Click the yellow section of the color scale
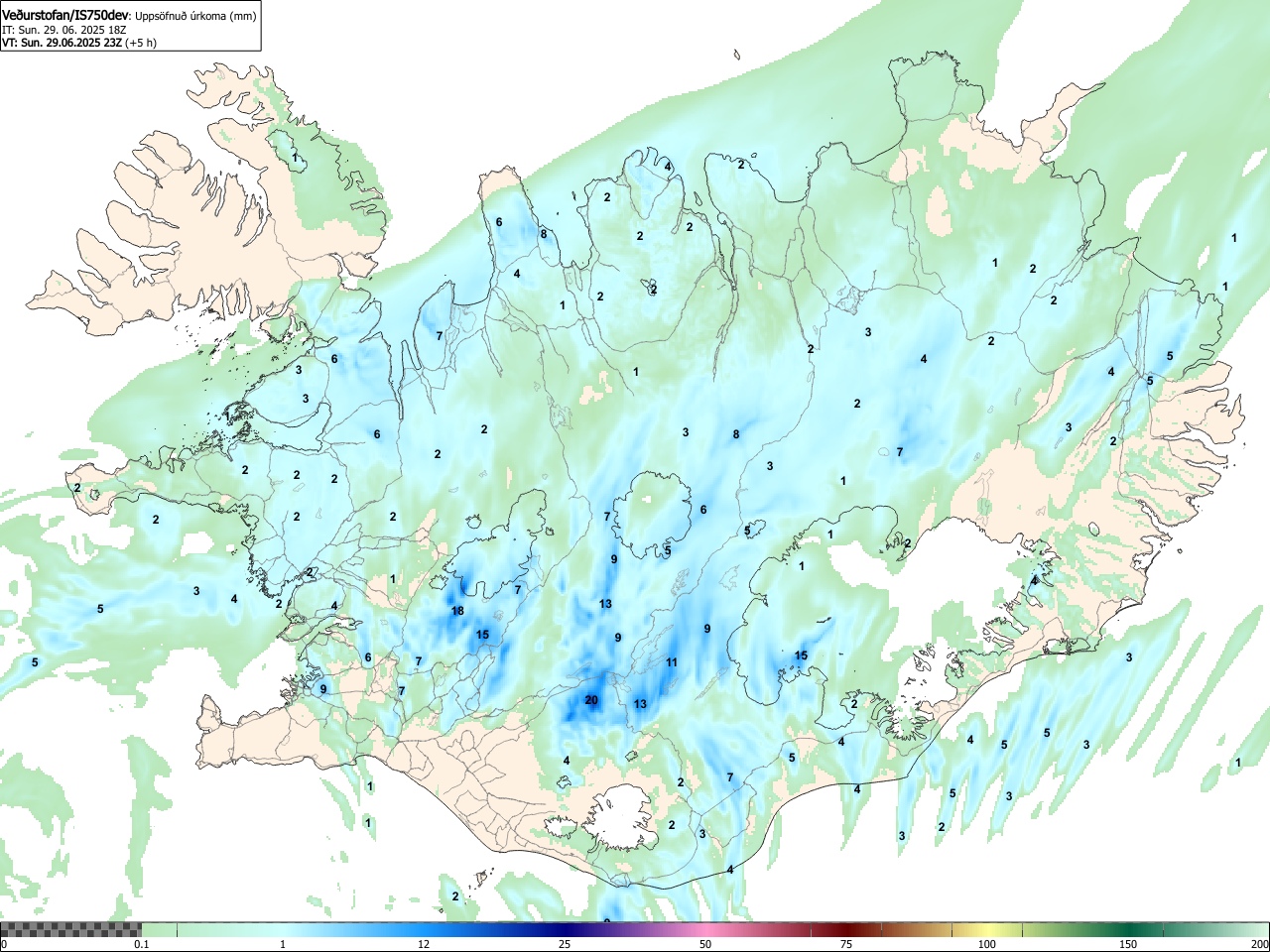1270x952 pixels. (988, 929)
